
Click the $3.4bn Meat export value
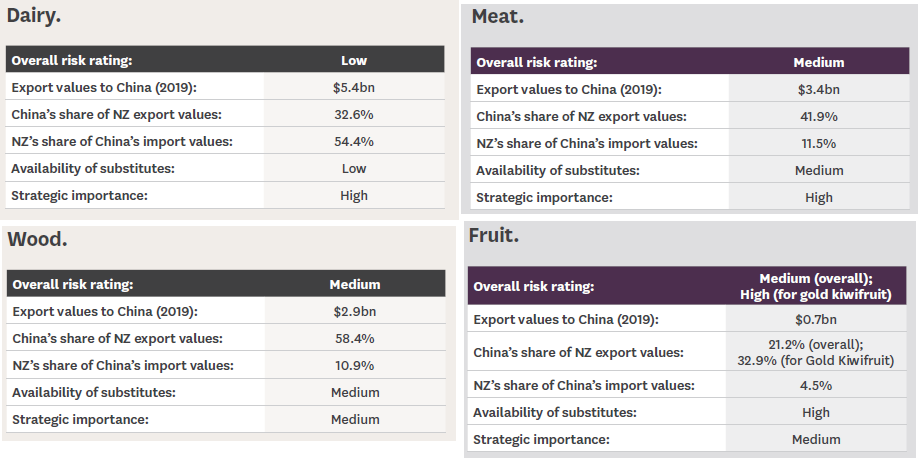coord(818,89)
